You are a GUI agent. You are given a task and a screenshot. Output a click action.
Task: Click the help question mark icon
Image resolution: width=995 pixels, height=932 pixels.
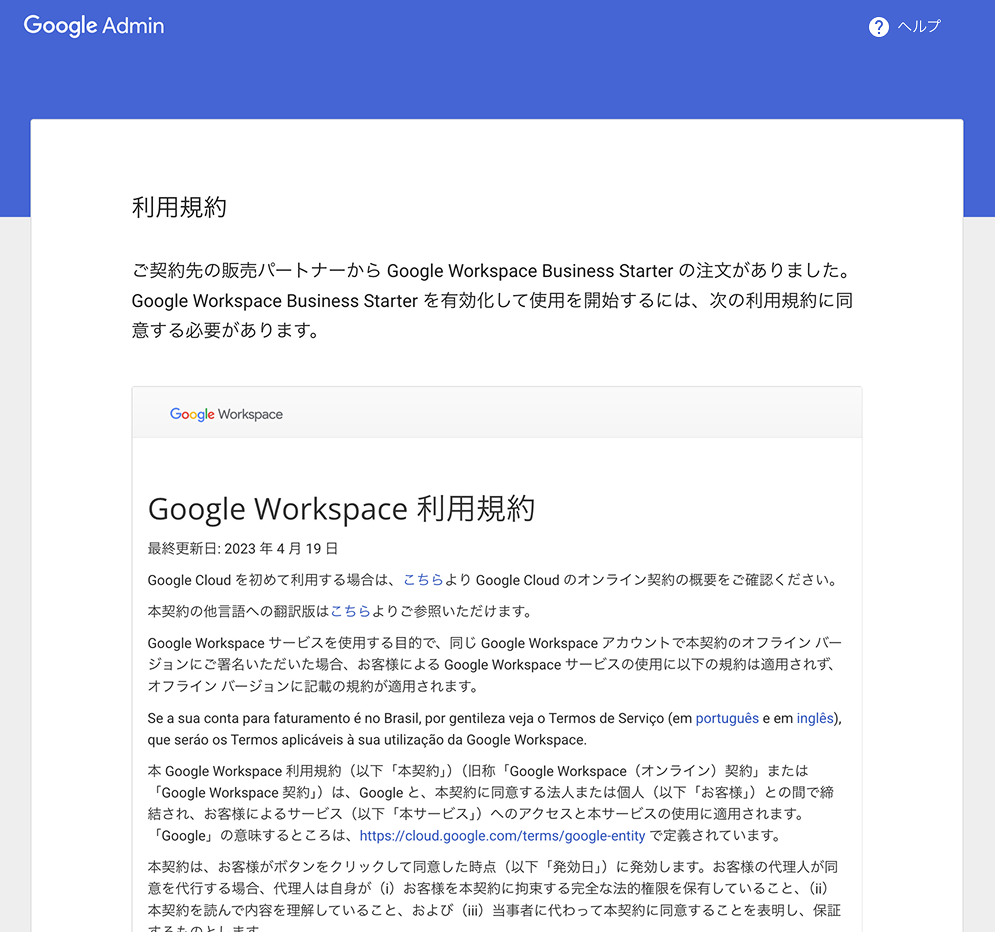point(878,27)
